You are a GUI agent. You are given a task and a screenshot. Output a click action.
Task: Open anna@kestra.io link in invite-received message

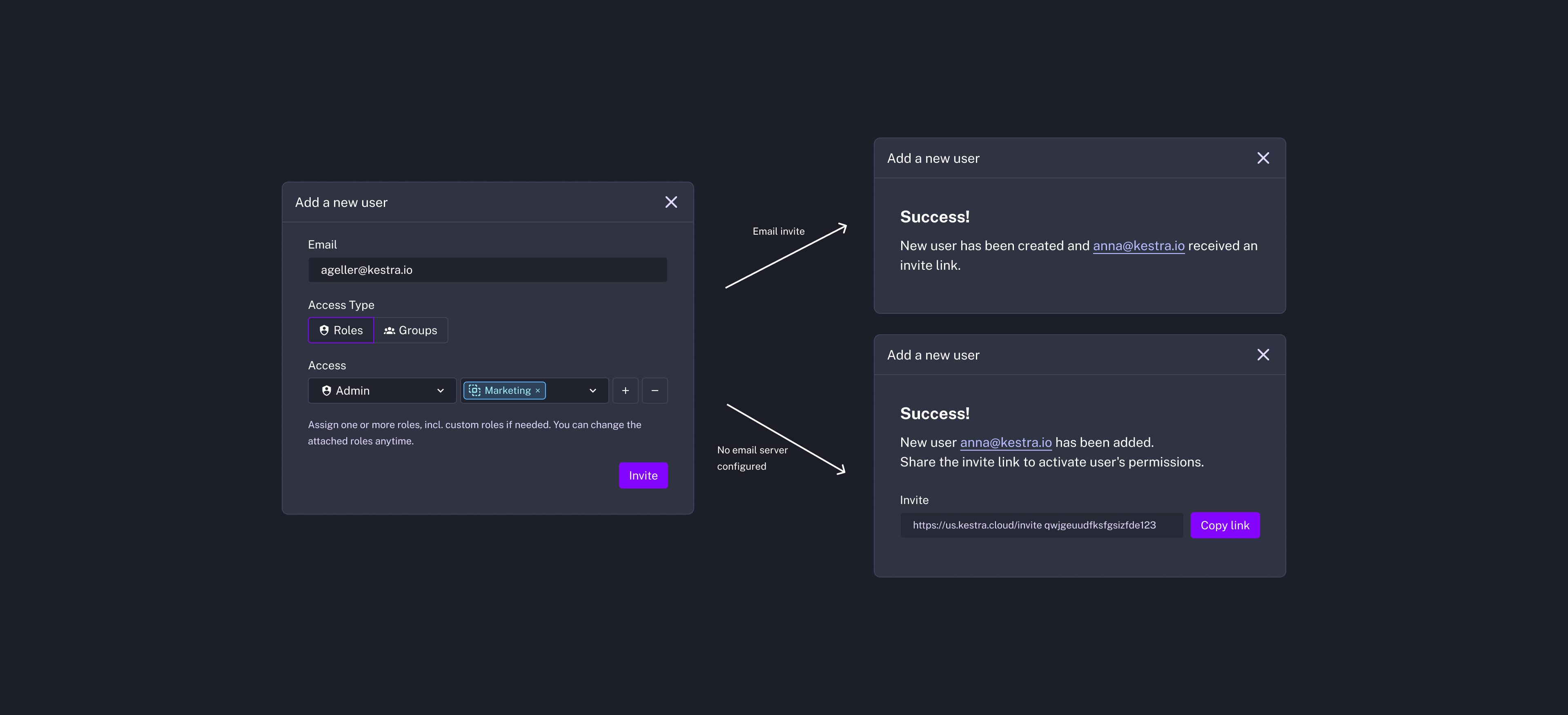(x=1138, y=246)
